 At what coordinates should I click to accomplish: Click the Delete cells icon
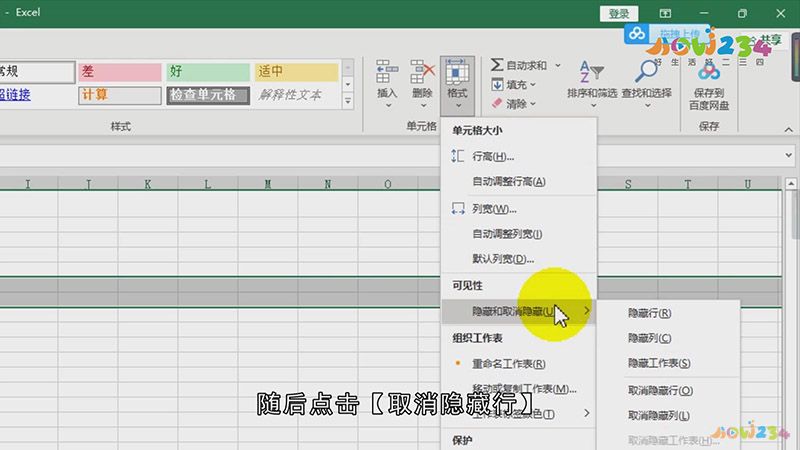422,71
